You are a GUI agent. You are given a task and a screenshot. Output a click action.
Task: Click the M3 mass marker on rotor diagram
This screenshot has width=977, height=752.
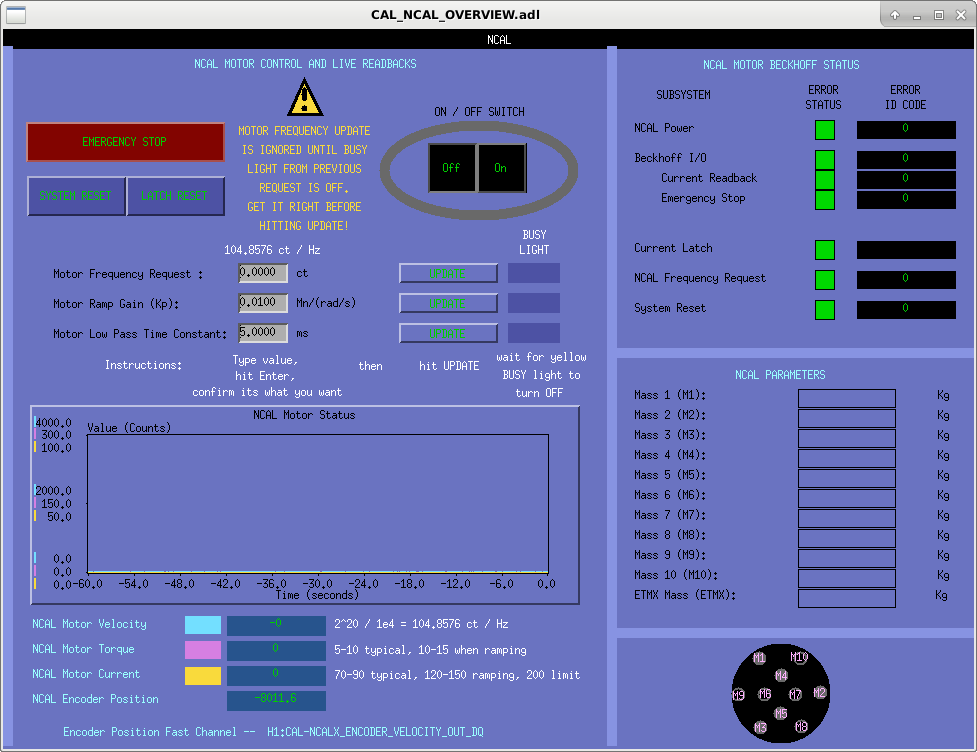click(x=760, y=727)
